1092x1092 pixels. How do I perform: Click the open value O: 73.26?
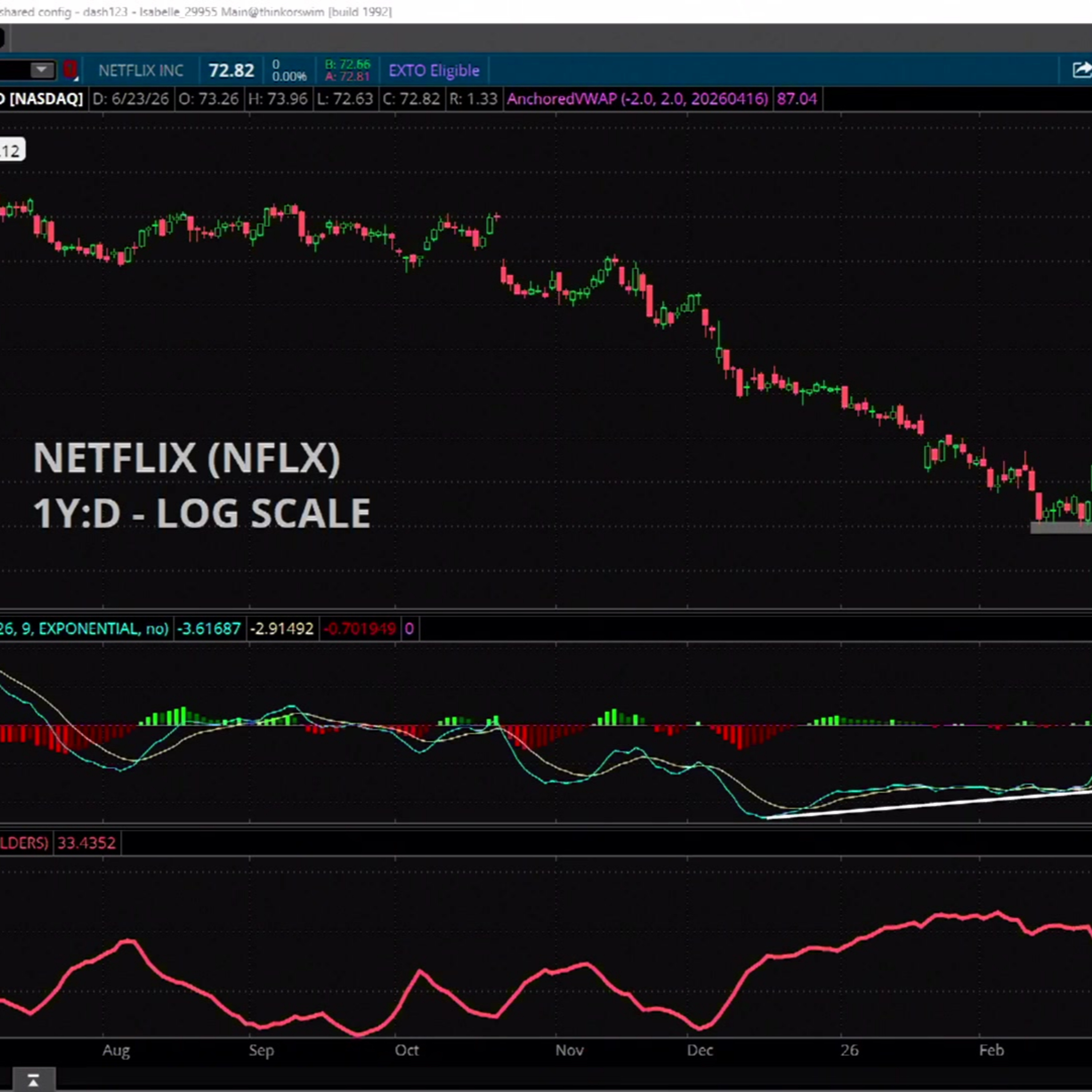tap(209, 99)
